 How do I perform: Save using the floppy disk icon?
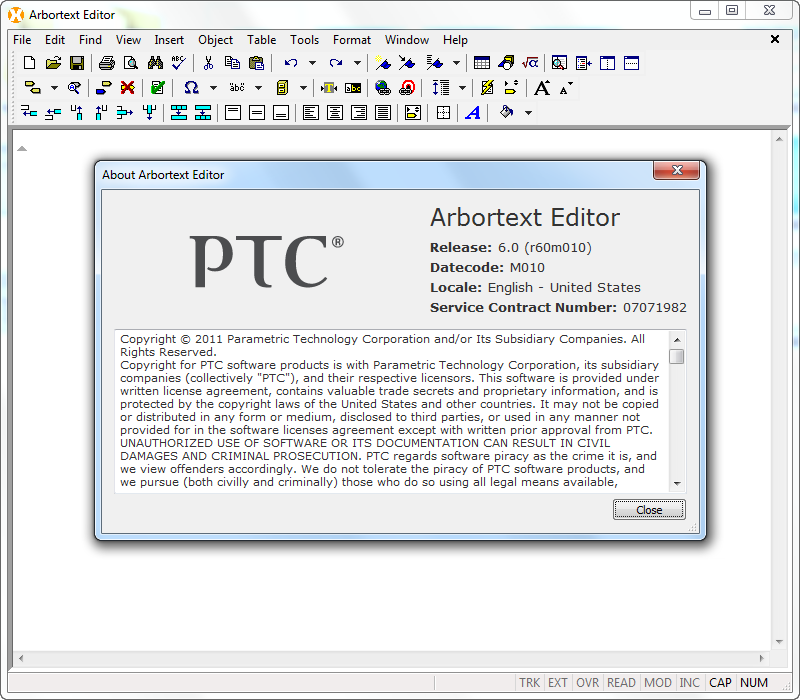tap(77, 63)
